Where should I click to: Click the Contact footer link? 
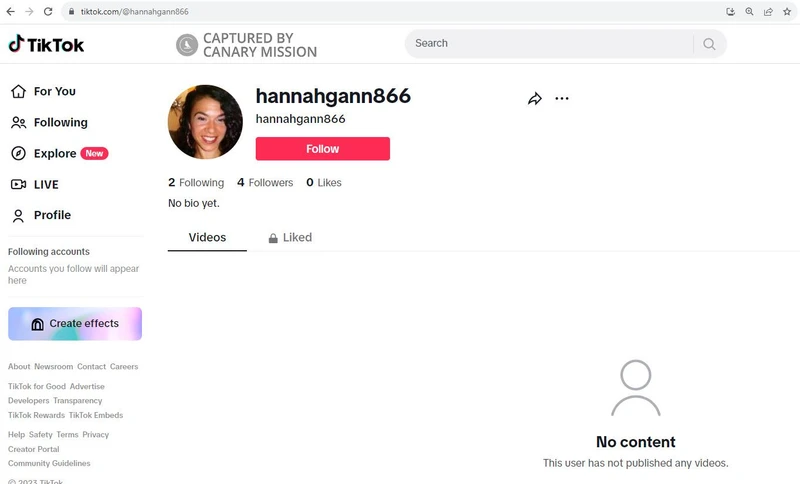(x=91, y=367)
